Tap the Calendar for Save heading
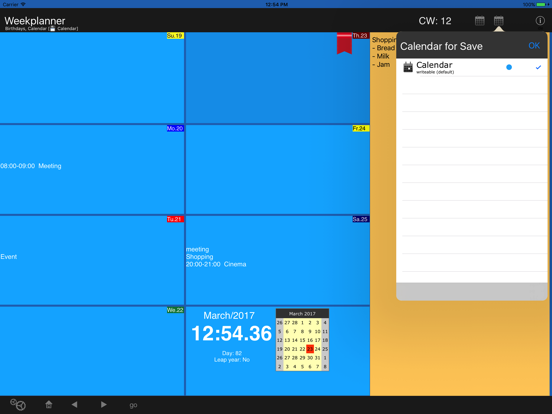Viewport: 552px width, 414px height. [441, 46]
